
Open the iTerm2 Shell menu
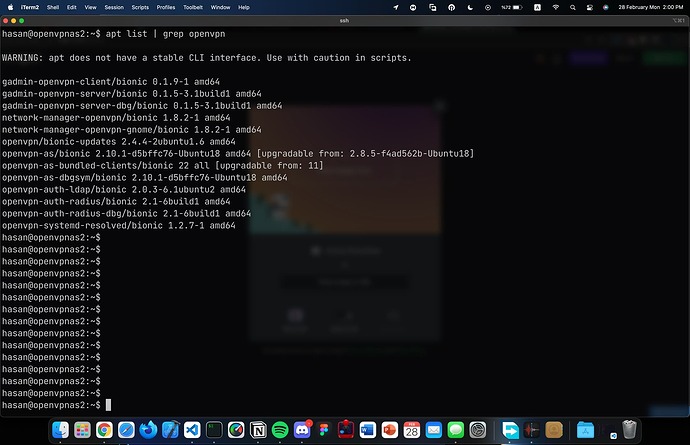point(53,7)
